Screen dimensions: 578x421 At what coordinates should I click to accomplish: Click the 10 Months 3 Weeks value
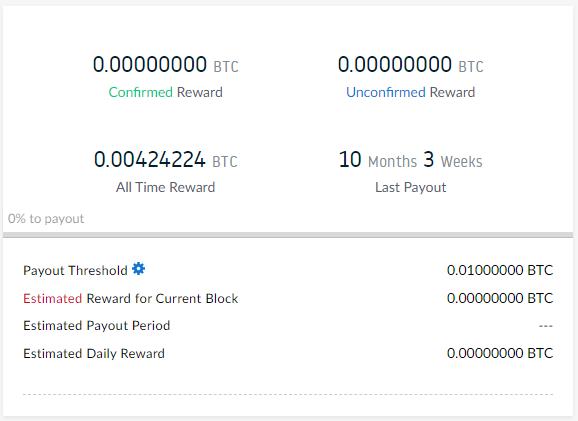point(410,160)
